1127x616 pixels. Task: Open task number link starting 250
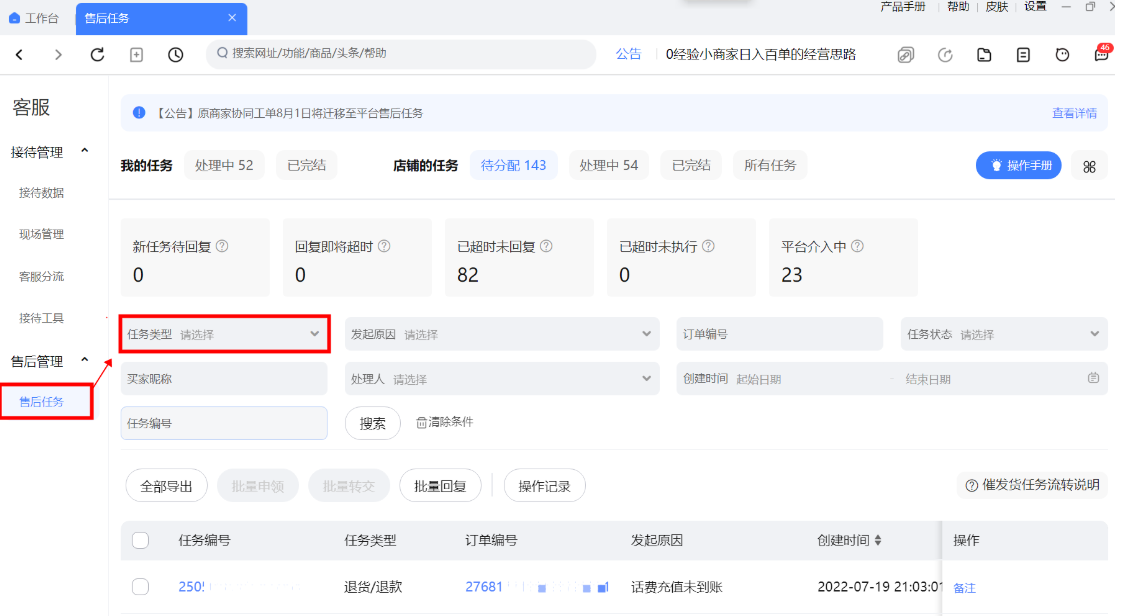[x=191, y=587]
